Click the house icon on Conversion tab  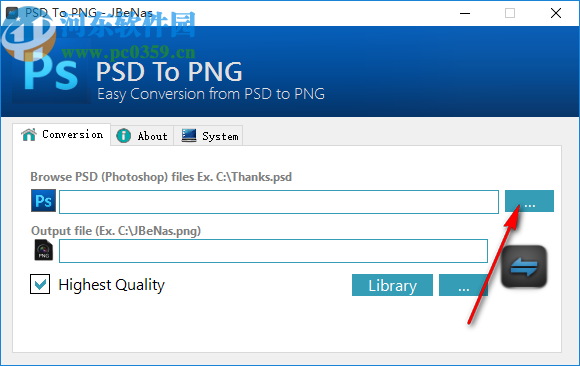click(29, 135)
